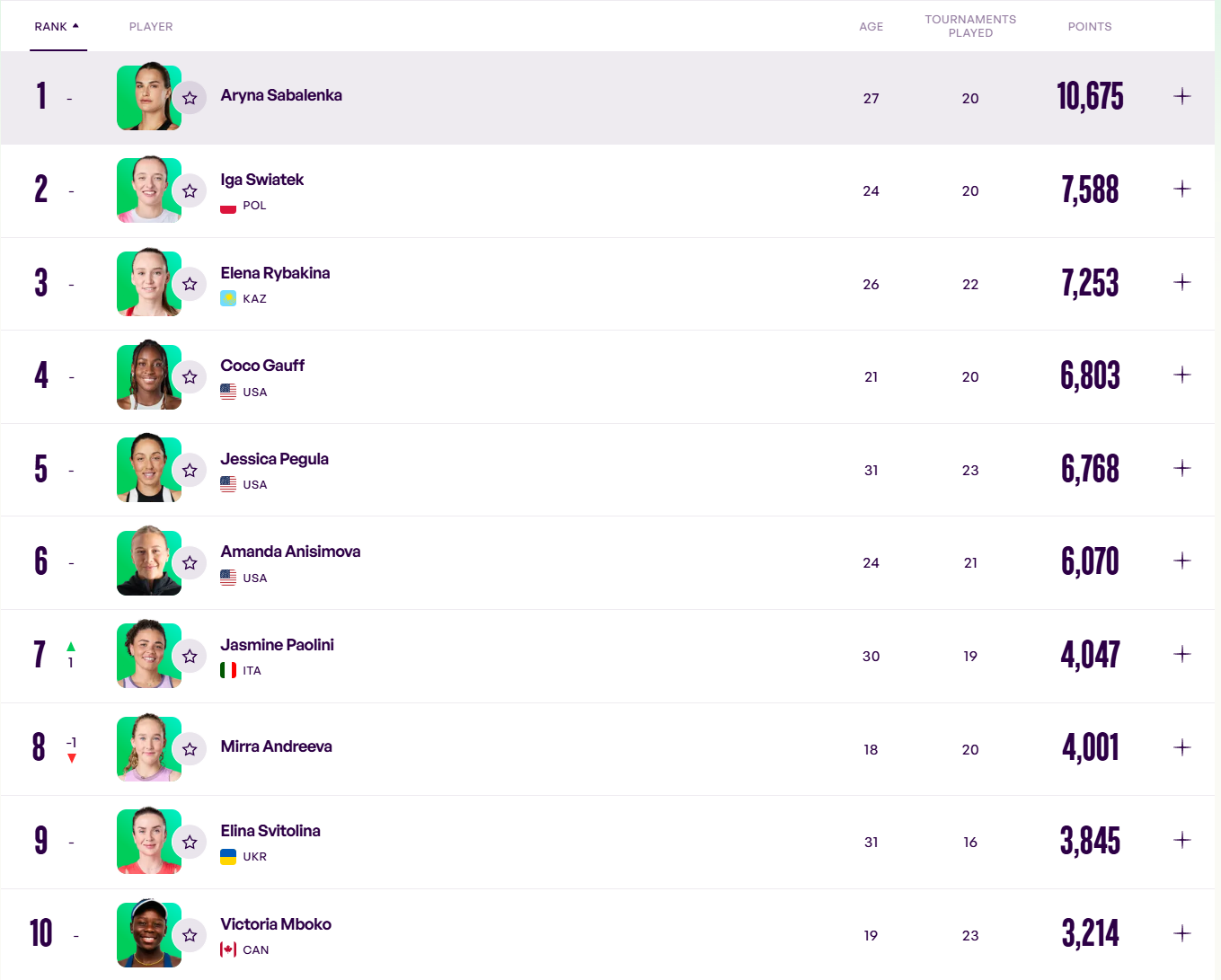This screenshot has width=1221, height=980.
Task: Open Victoria Mboko's player page
Action: [276, 924]
